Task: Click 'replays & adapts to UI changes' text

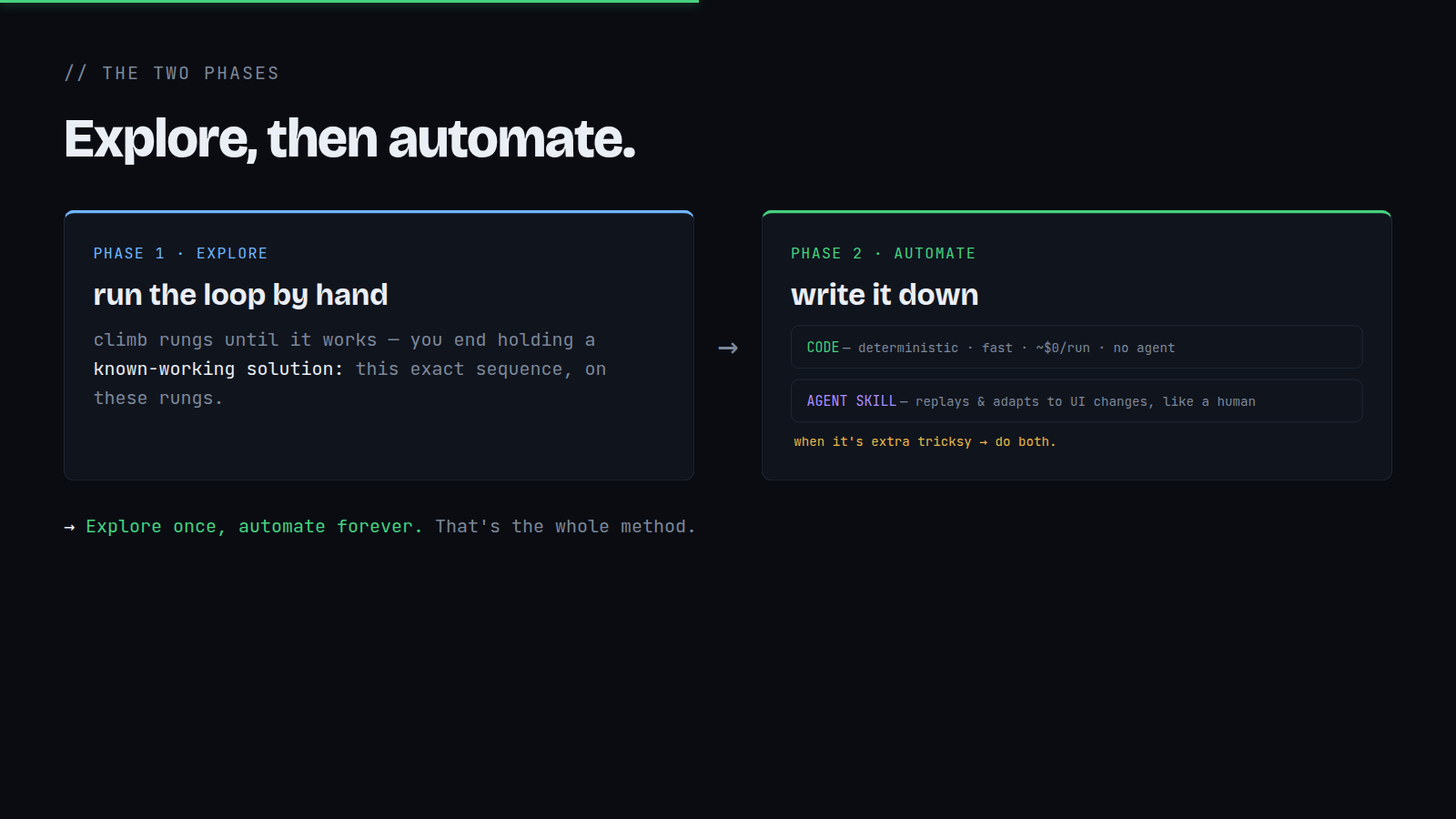Action: (x=1033, y=401)
